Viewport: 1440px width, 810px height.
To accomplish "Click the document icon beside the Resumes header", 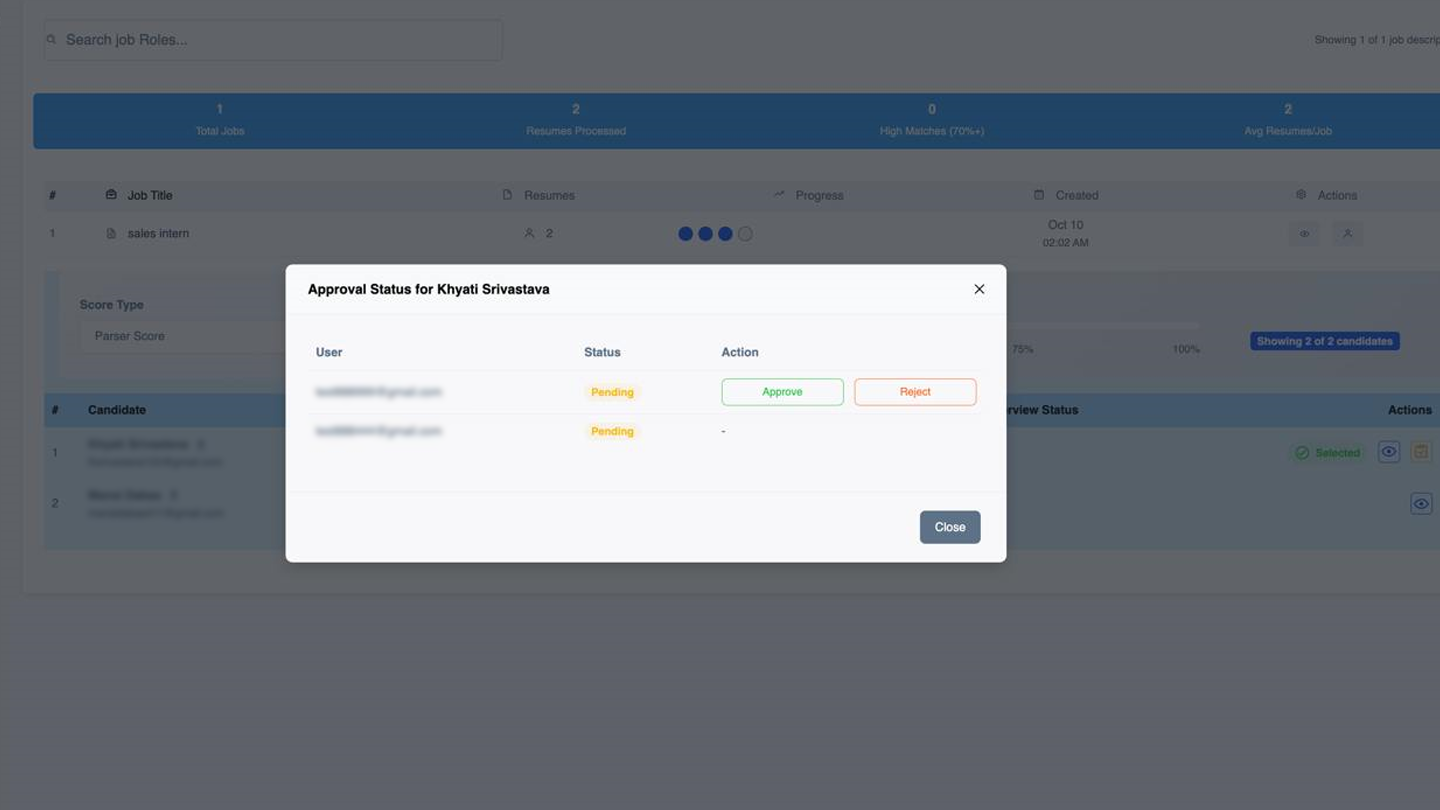I will [507, 195].
